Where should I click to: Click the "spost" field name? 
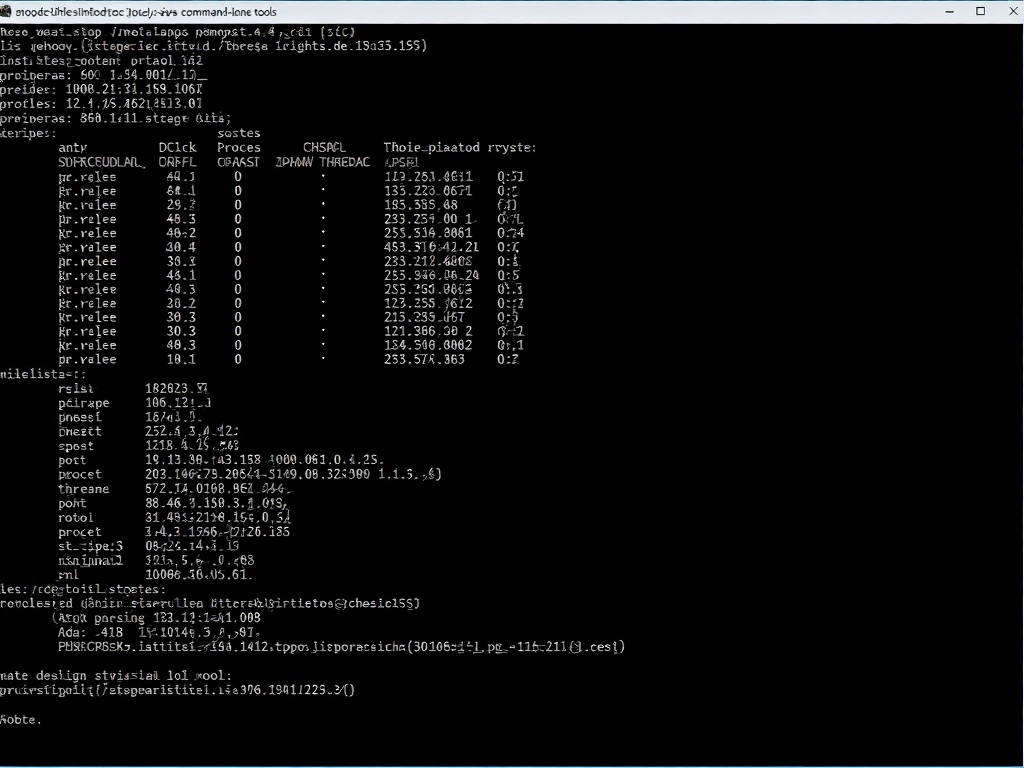point(76,447)
